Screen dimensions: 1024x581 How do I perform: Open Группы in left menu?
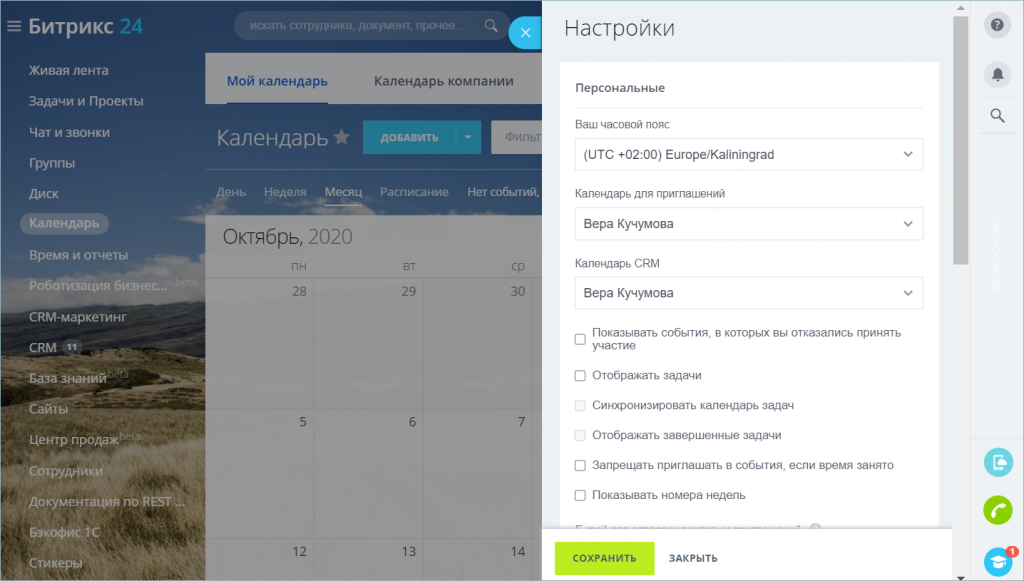(x=52, y=163)
